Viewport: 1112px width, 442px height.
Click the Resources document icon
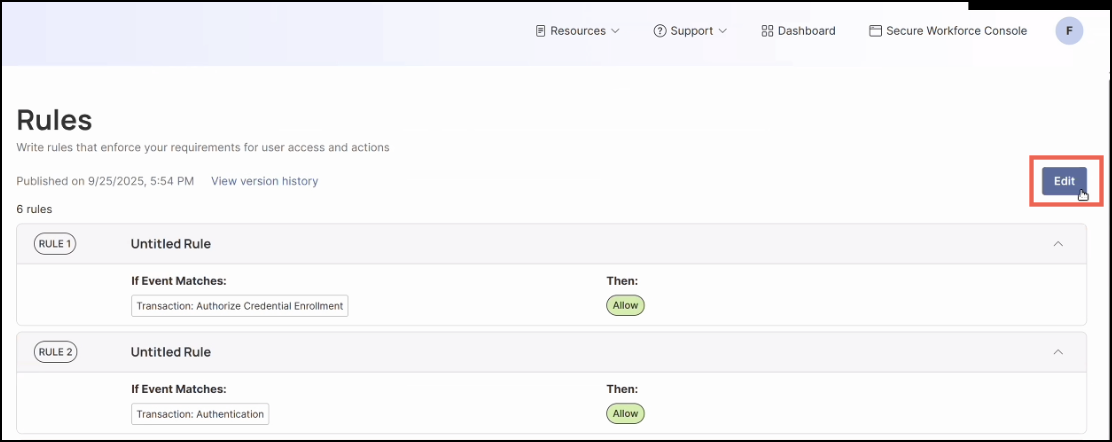pos(540,31)
